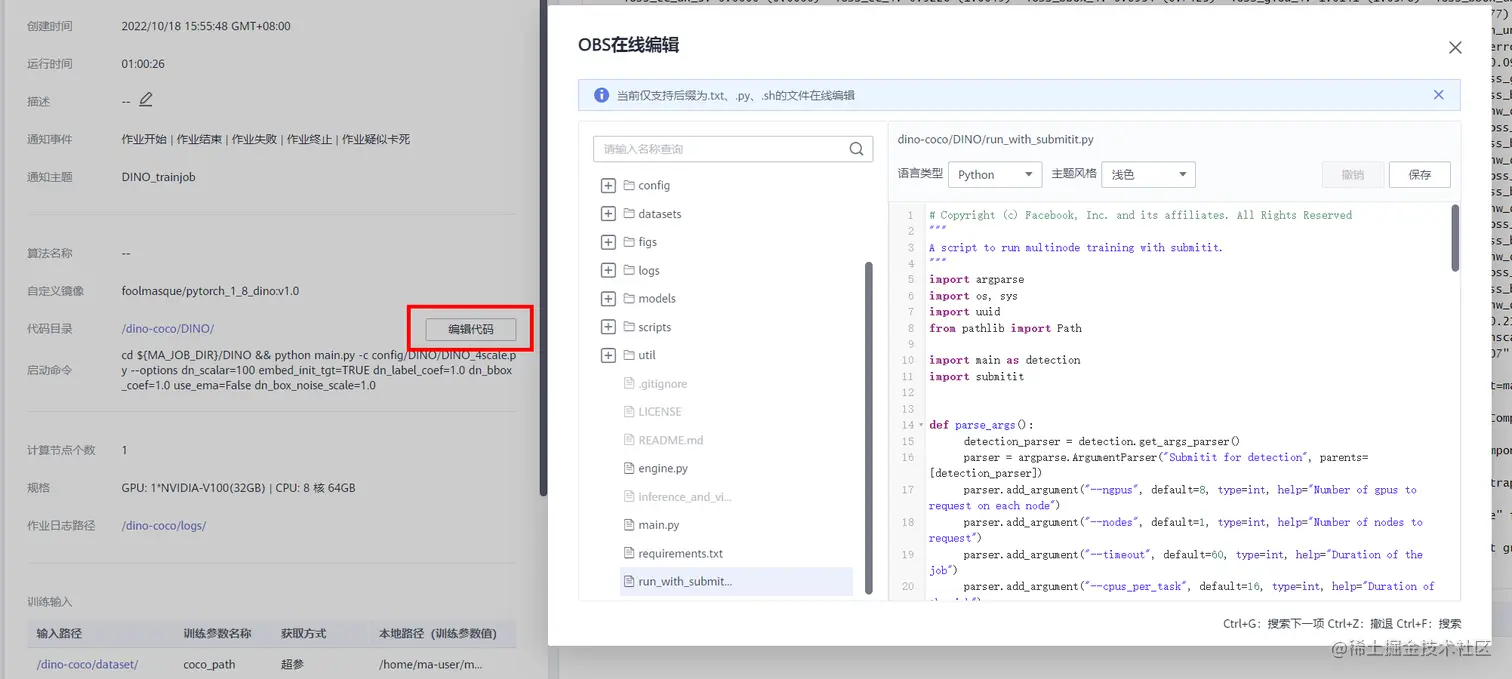Click the code editor vertical scrollbar

[1455, 238]
